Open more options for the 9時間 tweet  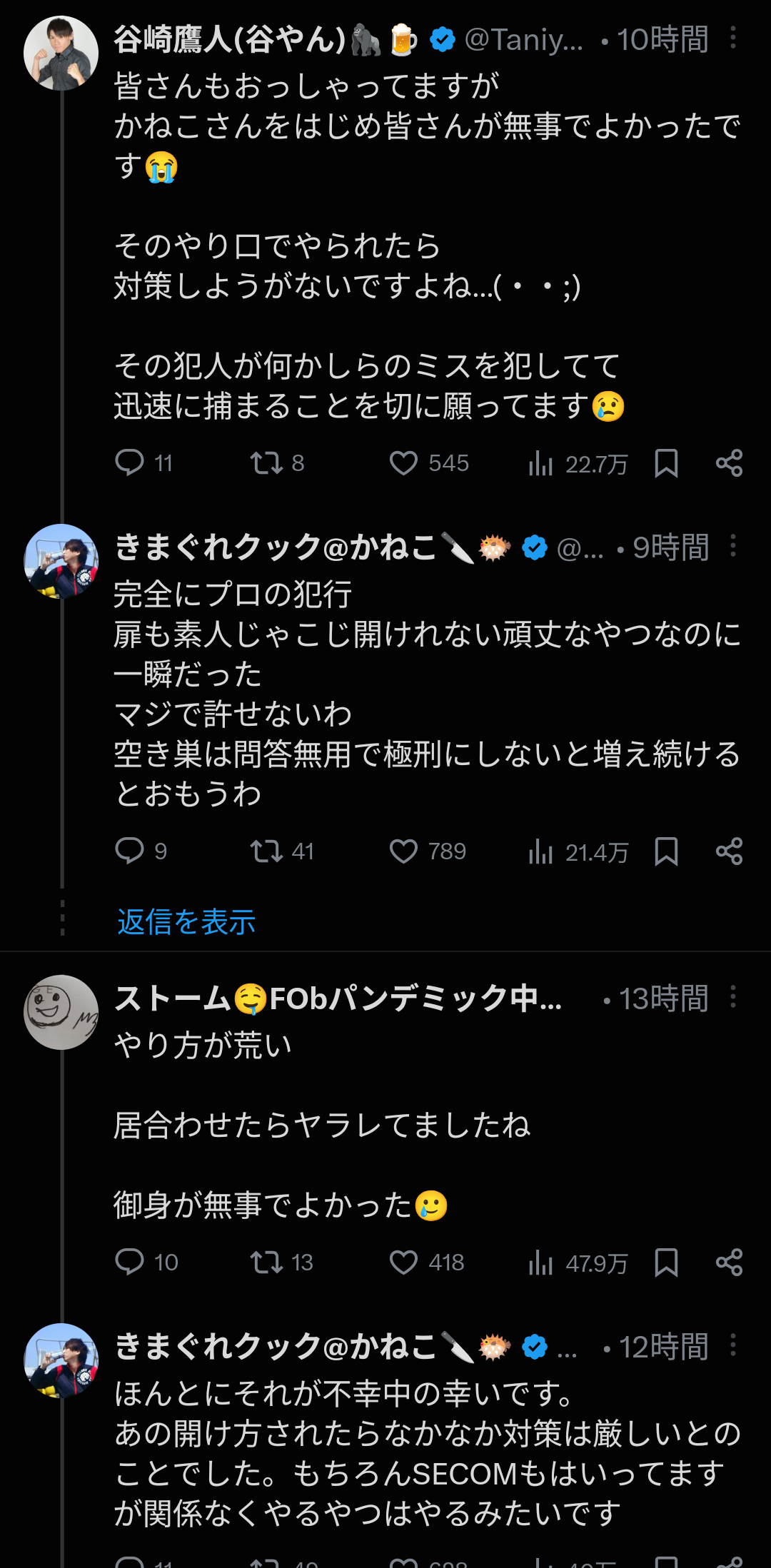[x=733, y=546]
